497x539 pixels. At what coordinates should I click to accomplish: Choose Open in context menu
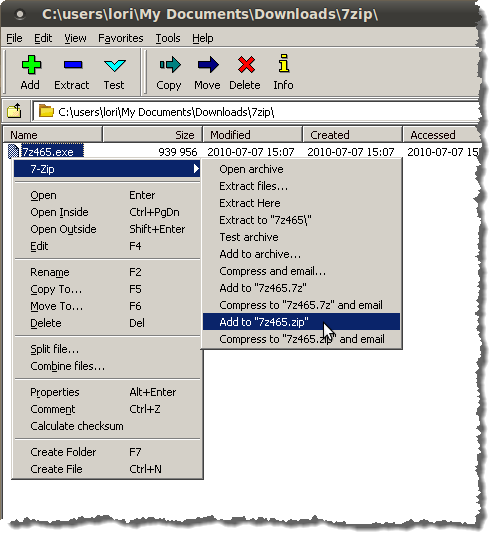tap(107, 195)
